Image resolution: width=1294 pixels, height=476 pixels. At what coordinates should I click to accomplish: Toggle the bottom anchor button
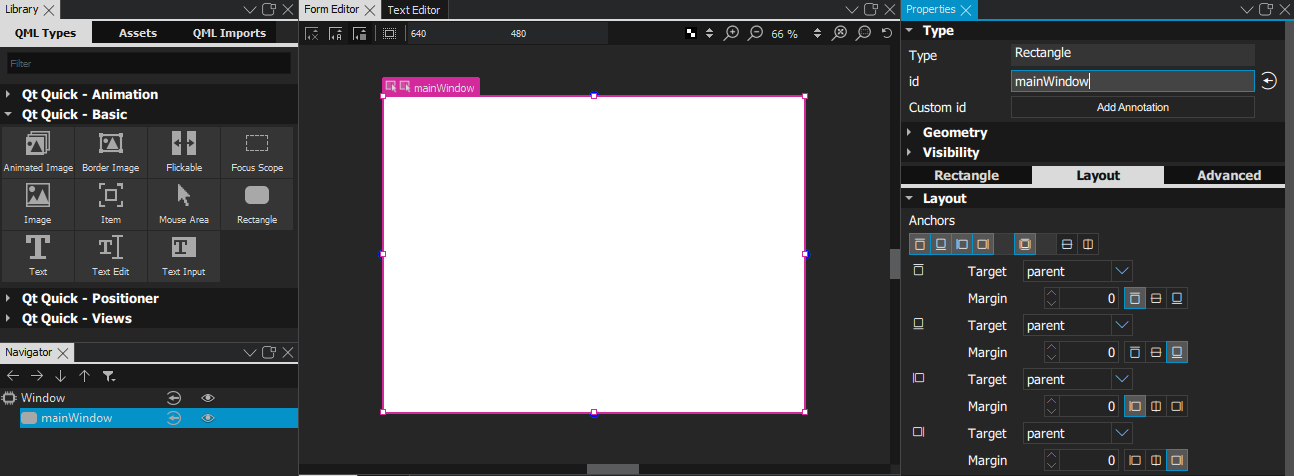tap(941, 244)
